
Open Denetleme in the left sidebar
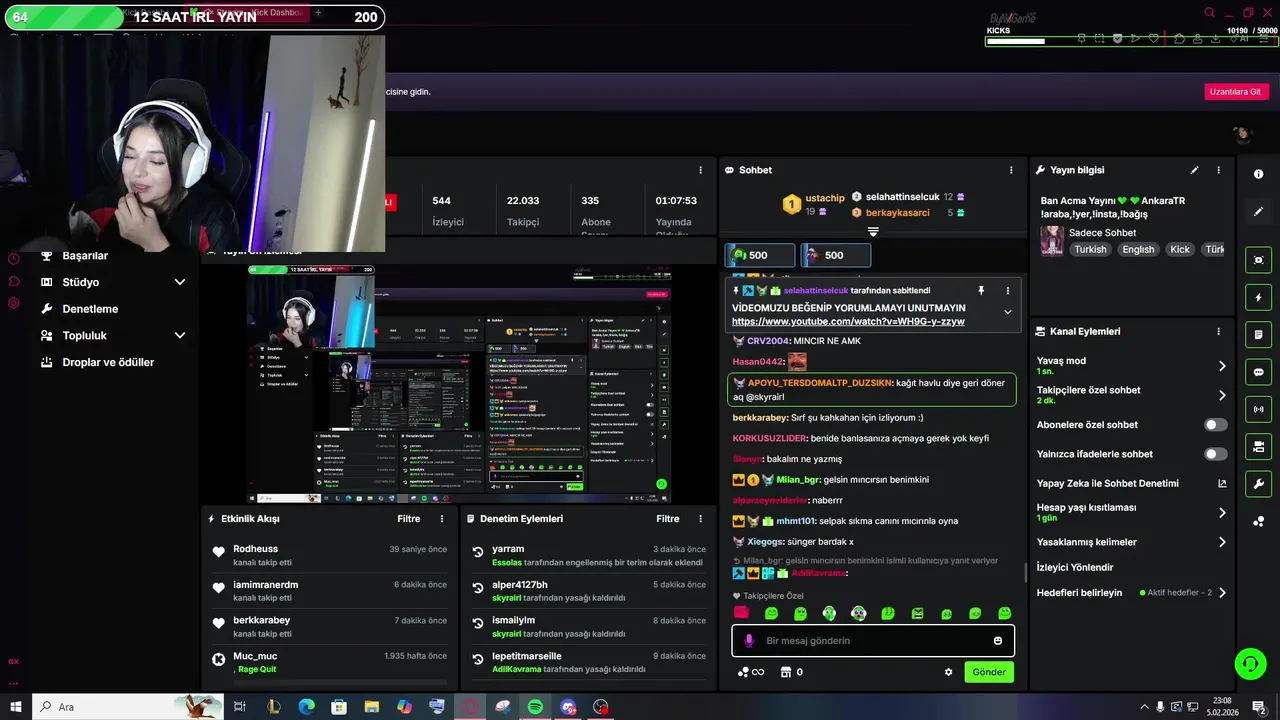(90, 309)
